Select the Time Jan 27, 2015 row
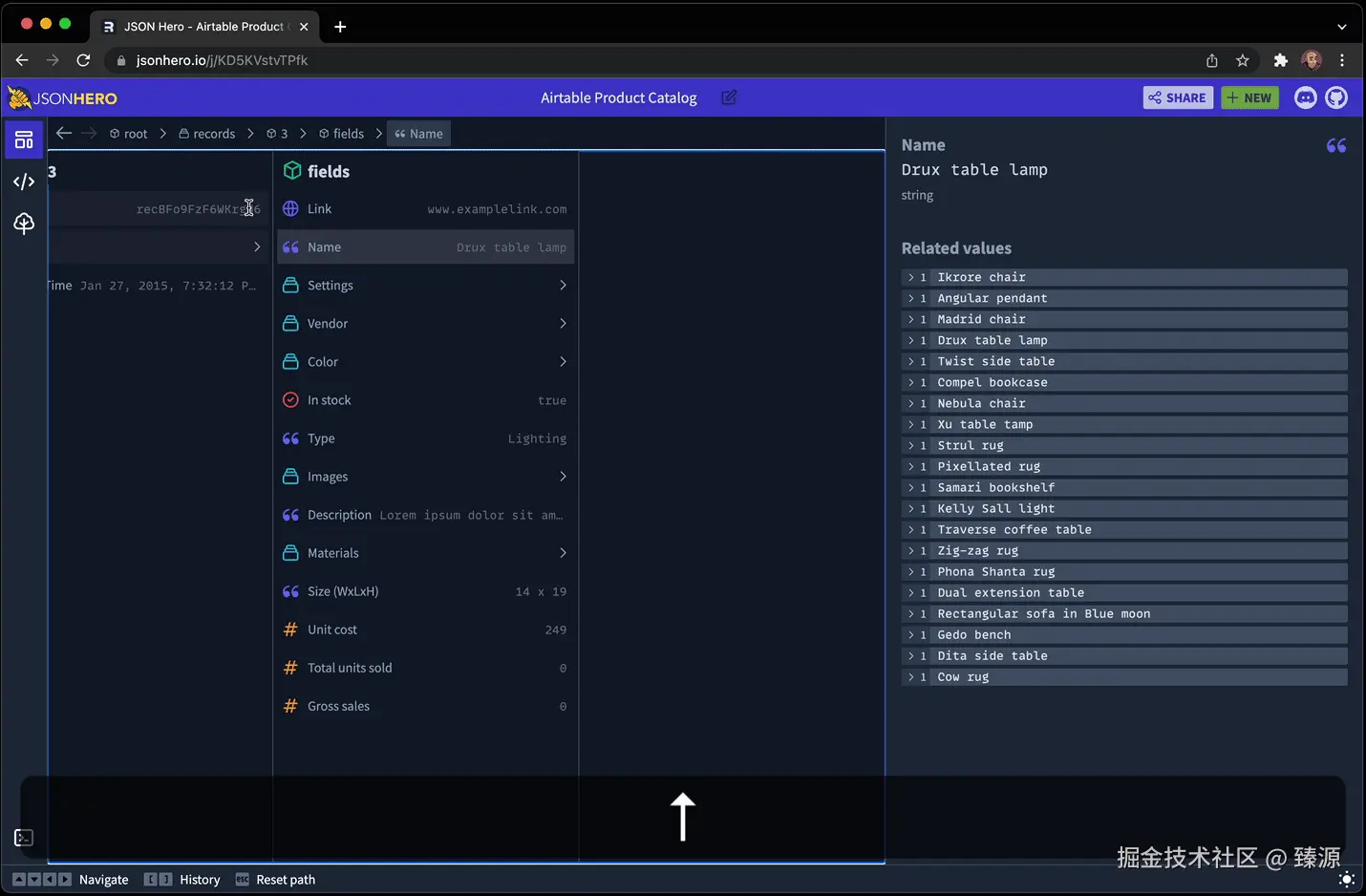 159,286
